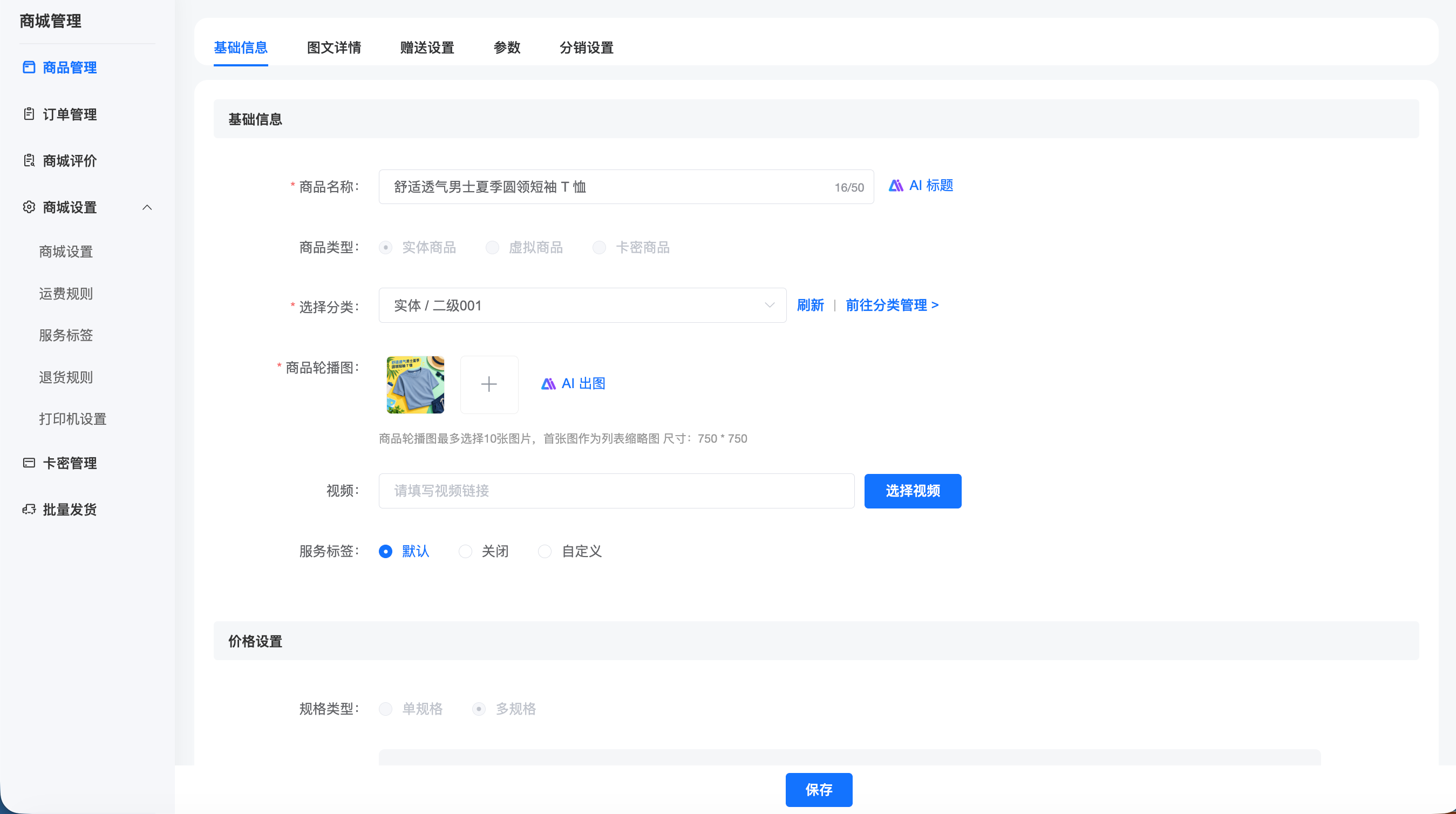The width and height of the screenshot is (1456, 814).
Task: Focus the 商品名称 input field
Action: [x=626, y=187]
